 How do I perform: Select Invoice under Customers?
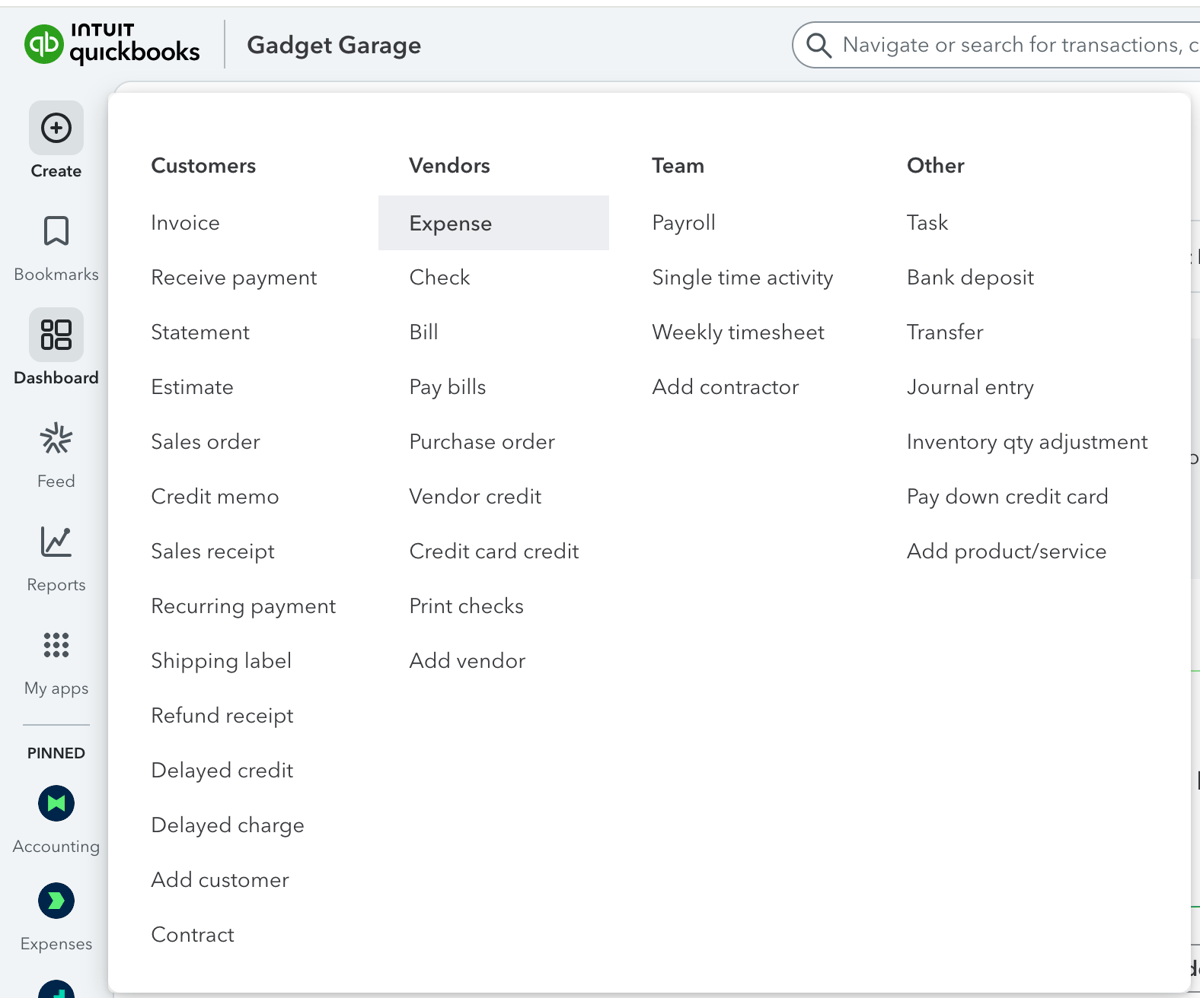[185, 223]
